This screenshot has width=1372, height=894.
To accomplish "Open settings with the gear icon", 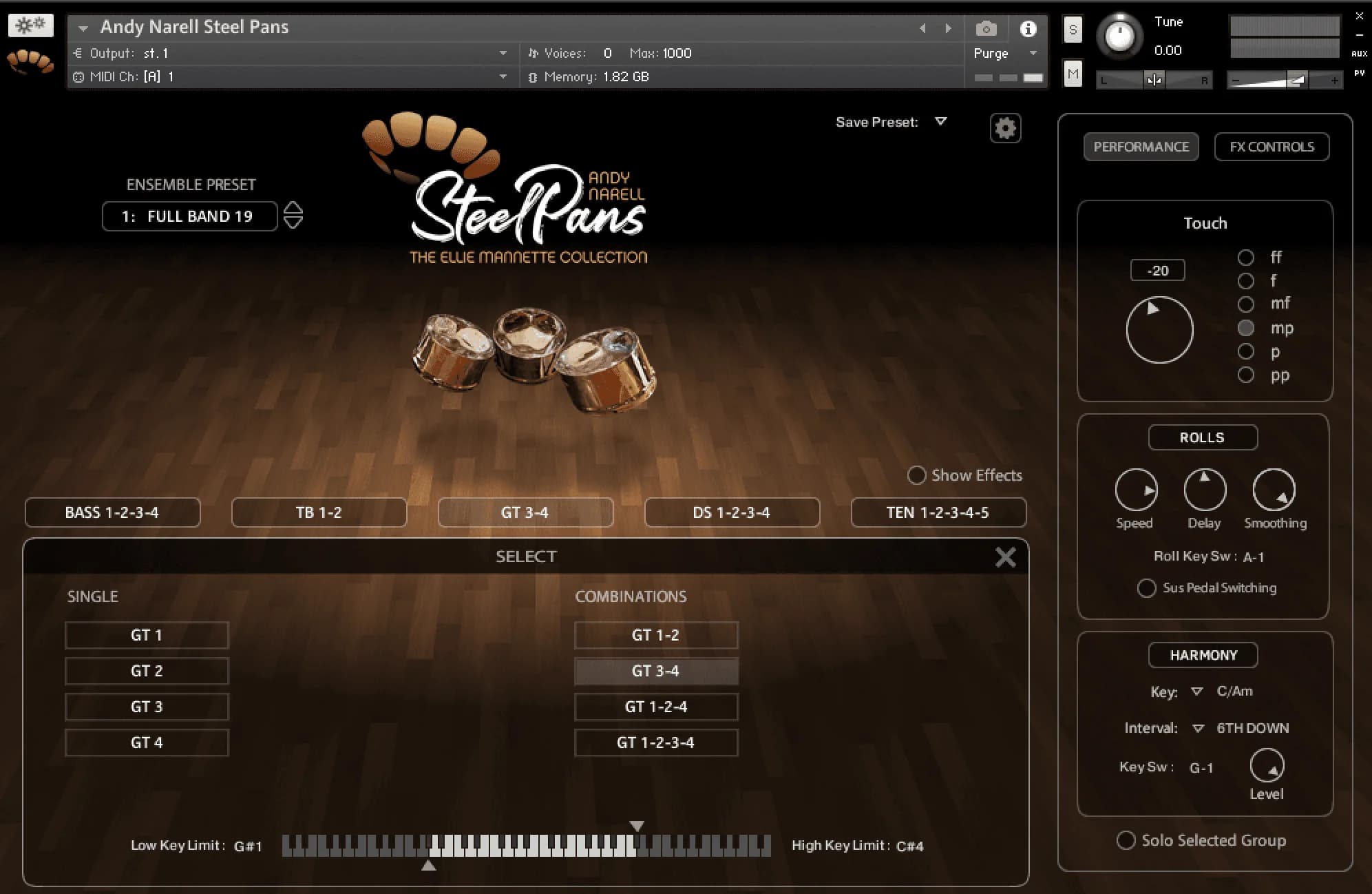I will click(x=1005, y=128).
